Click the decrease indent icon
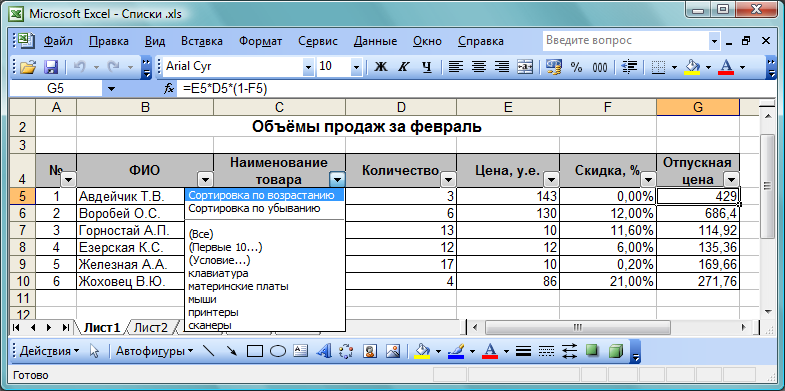 (x=629, y=67)
